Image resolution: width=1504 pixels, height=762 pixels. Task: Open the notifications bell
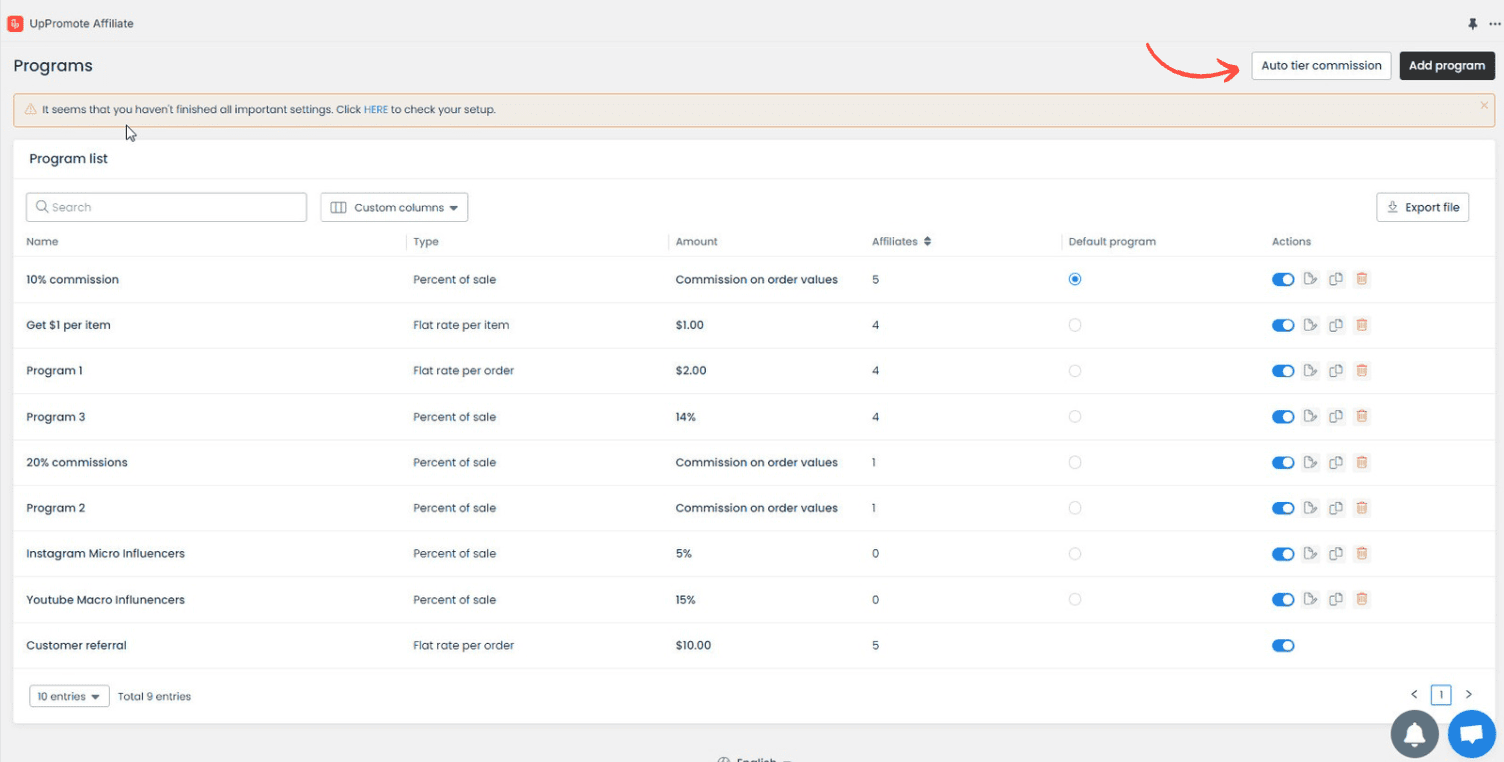(x=1415, y=735)
